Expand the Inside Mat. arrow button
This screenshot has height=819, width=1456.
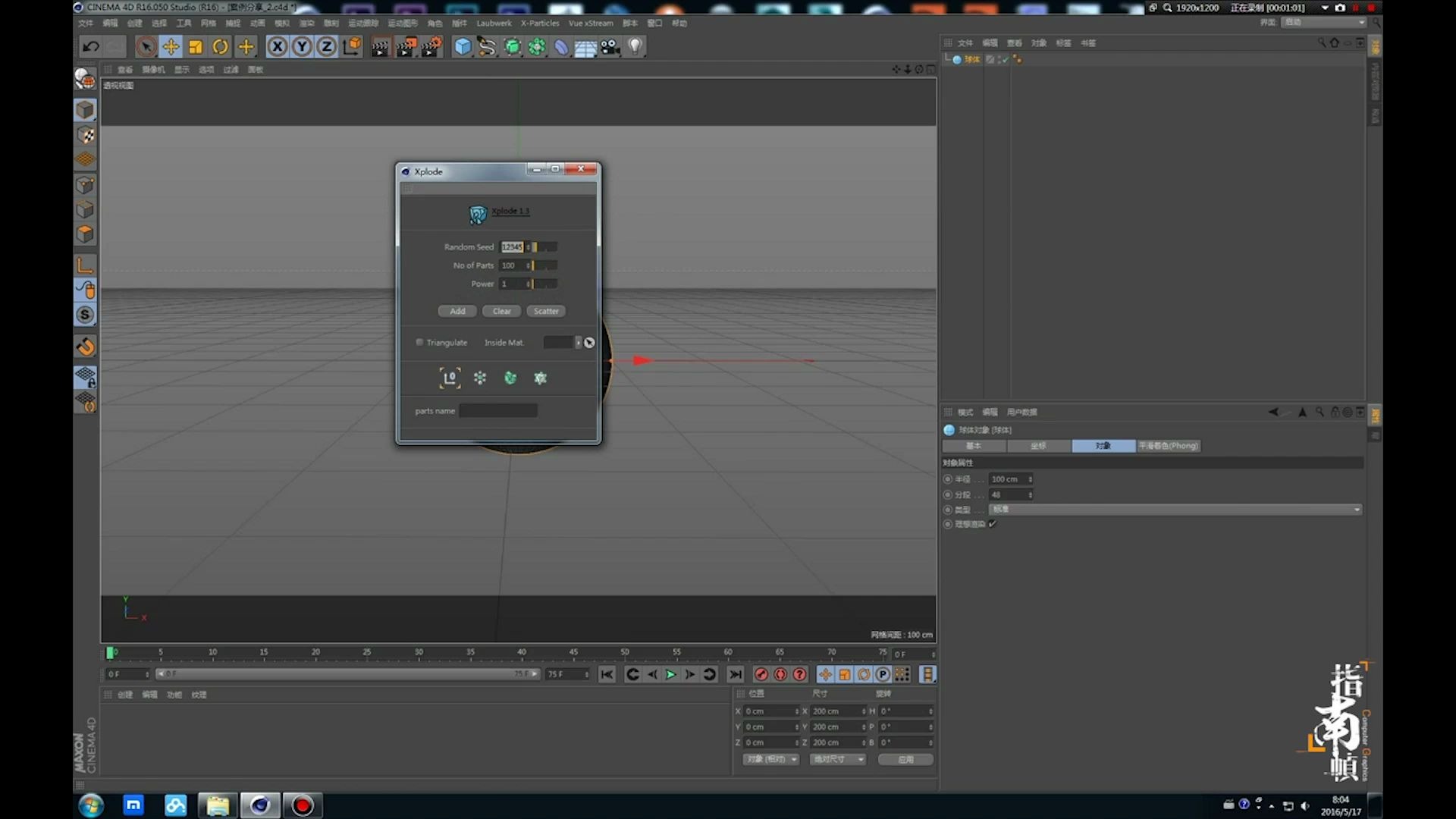[x=579, y=343]
